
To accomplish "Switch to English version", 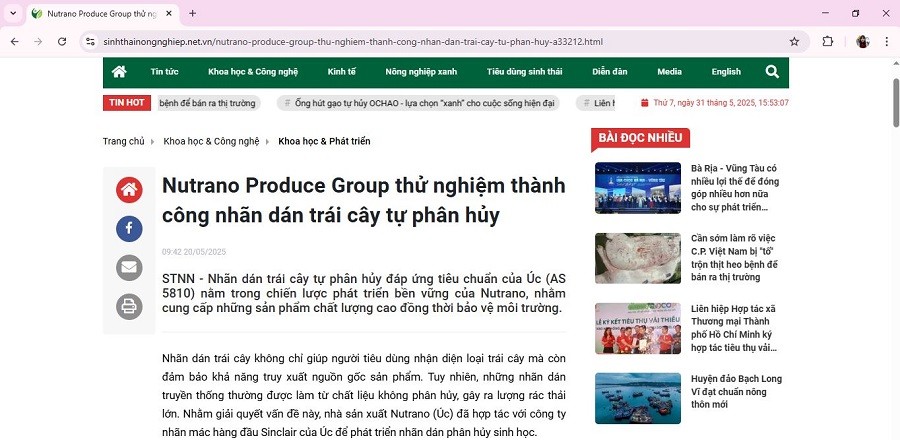I will coord(726,72).
